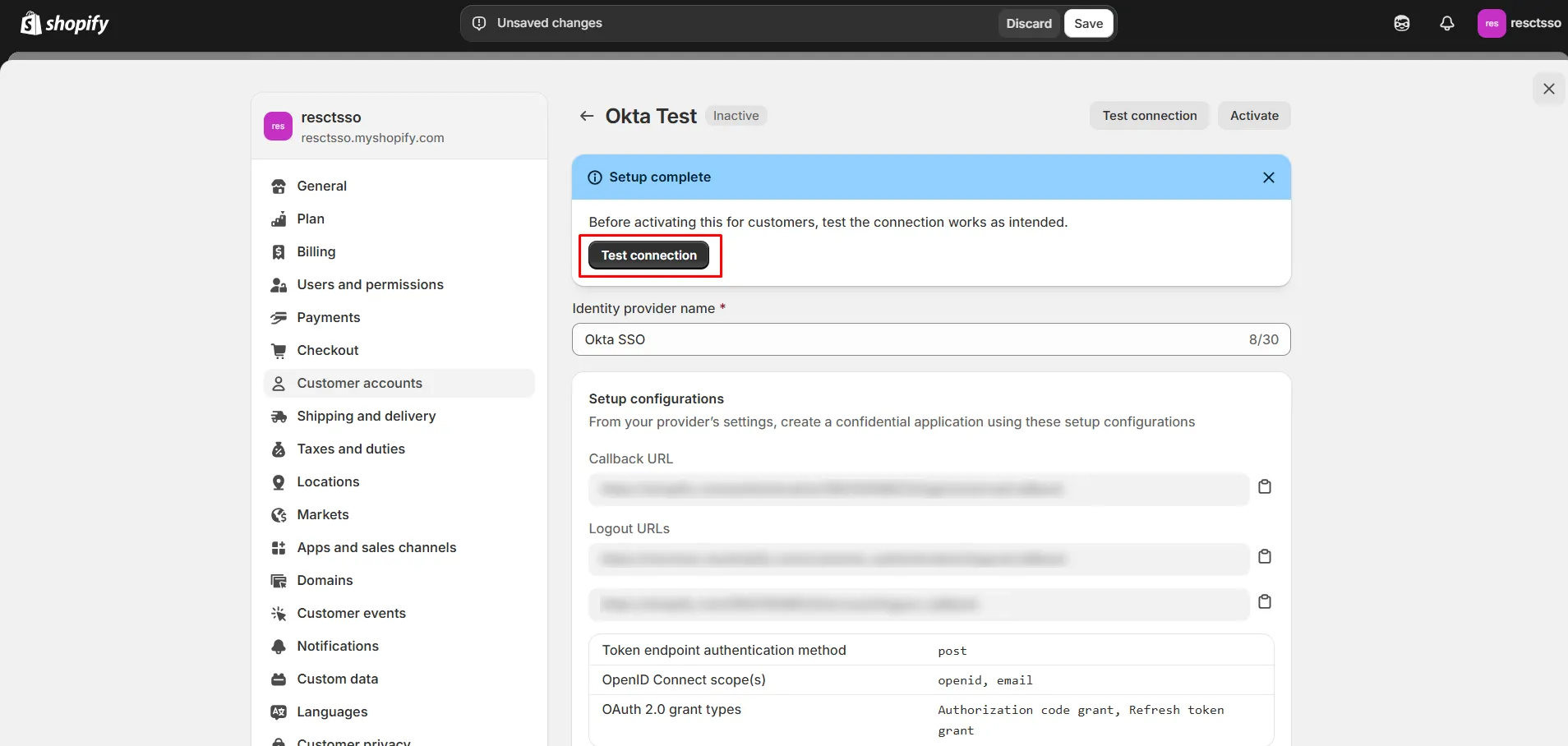Open Custom data settings
This screenshot has height=746, width=1568.
pos(399,679)
